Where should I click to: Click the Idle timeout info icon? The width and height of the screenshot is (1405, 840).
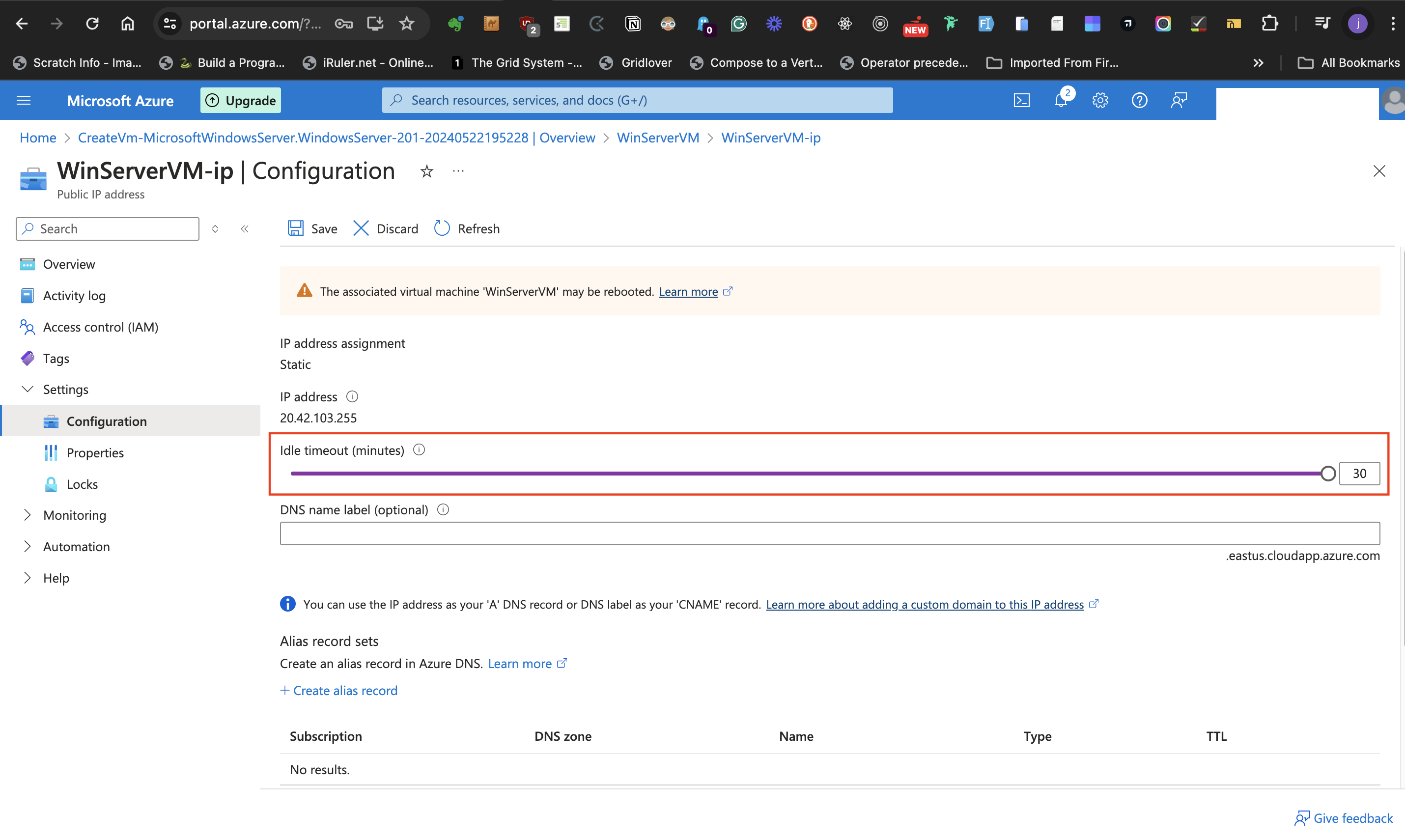[419, 450]
